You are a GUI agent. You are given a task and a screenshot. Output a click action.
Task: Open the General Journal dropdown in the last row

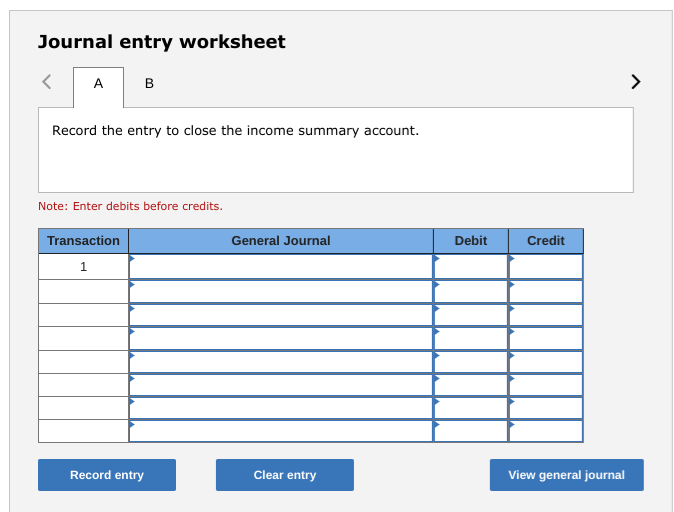tap(281, 431)
